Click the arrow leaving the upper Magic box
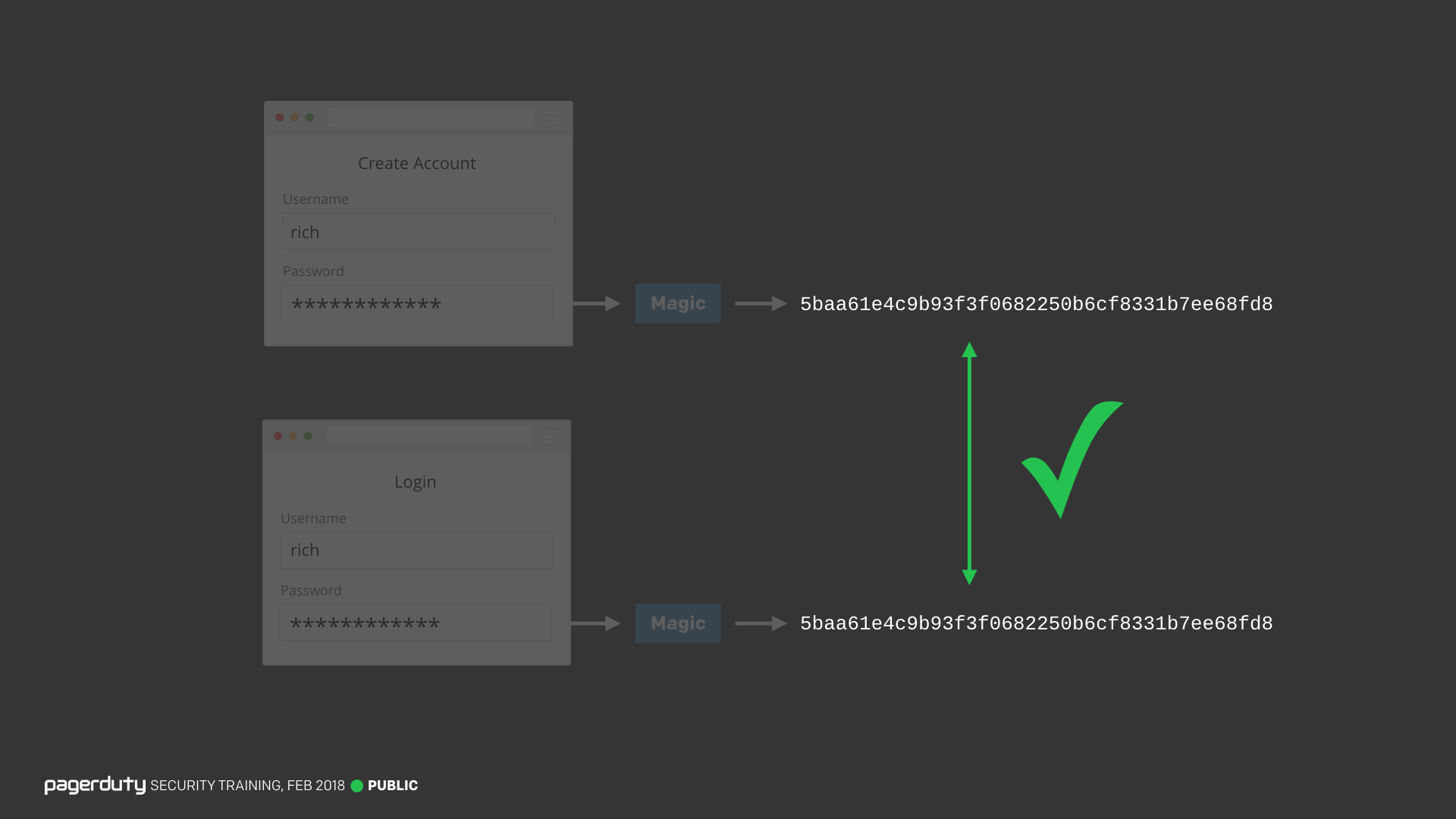Screen dimensions: 1456x819 pos(761,303)
